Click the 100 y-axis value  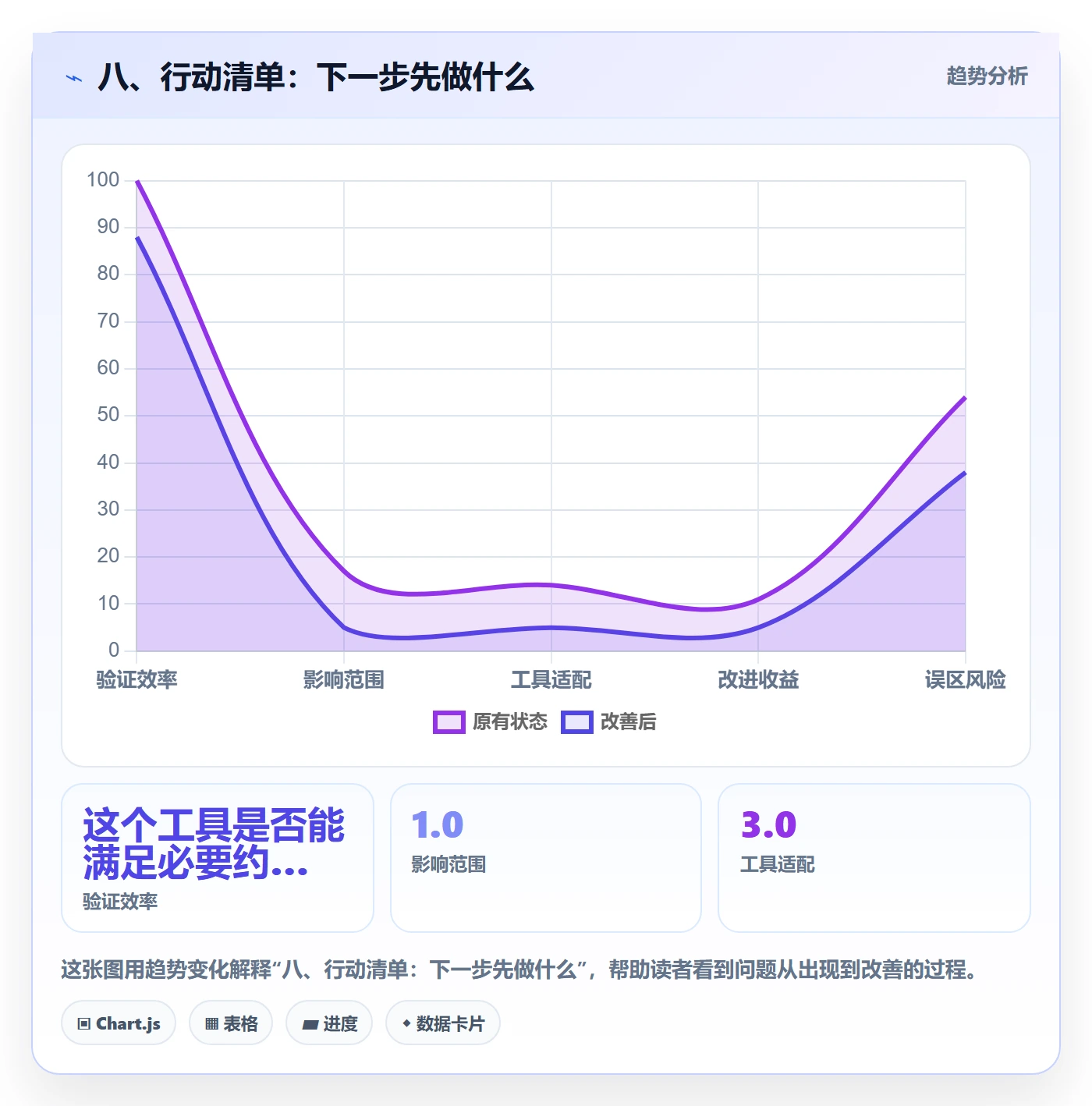coord(103,180)
